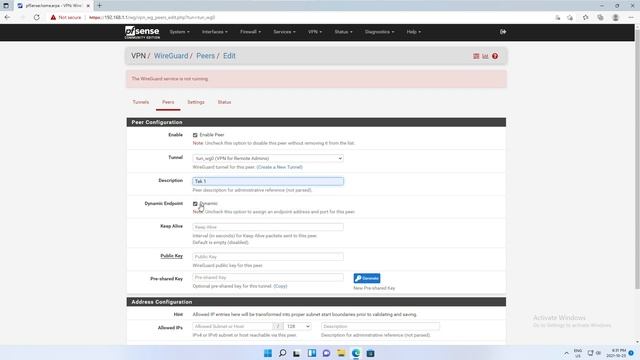Click the Public Key input field
Viewport: 640px width, 360px height.
[268, 257]
